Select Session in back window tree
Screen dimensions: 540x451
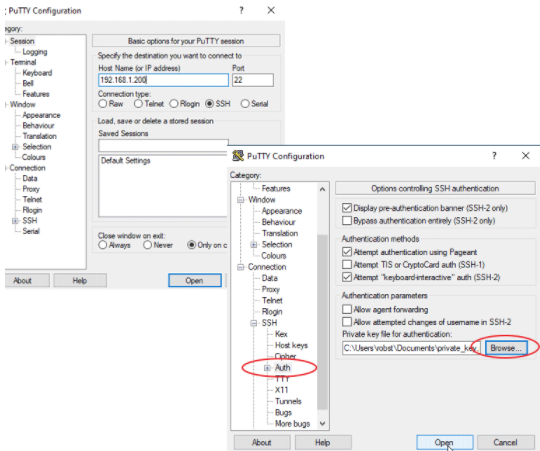coord(22,41)
